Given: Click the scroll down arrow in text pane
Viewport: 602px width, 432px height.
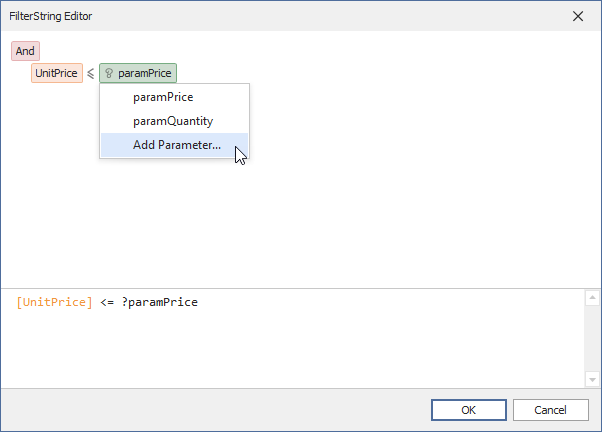Looking at the screenshot, I should (591, 379).
